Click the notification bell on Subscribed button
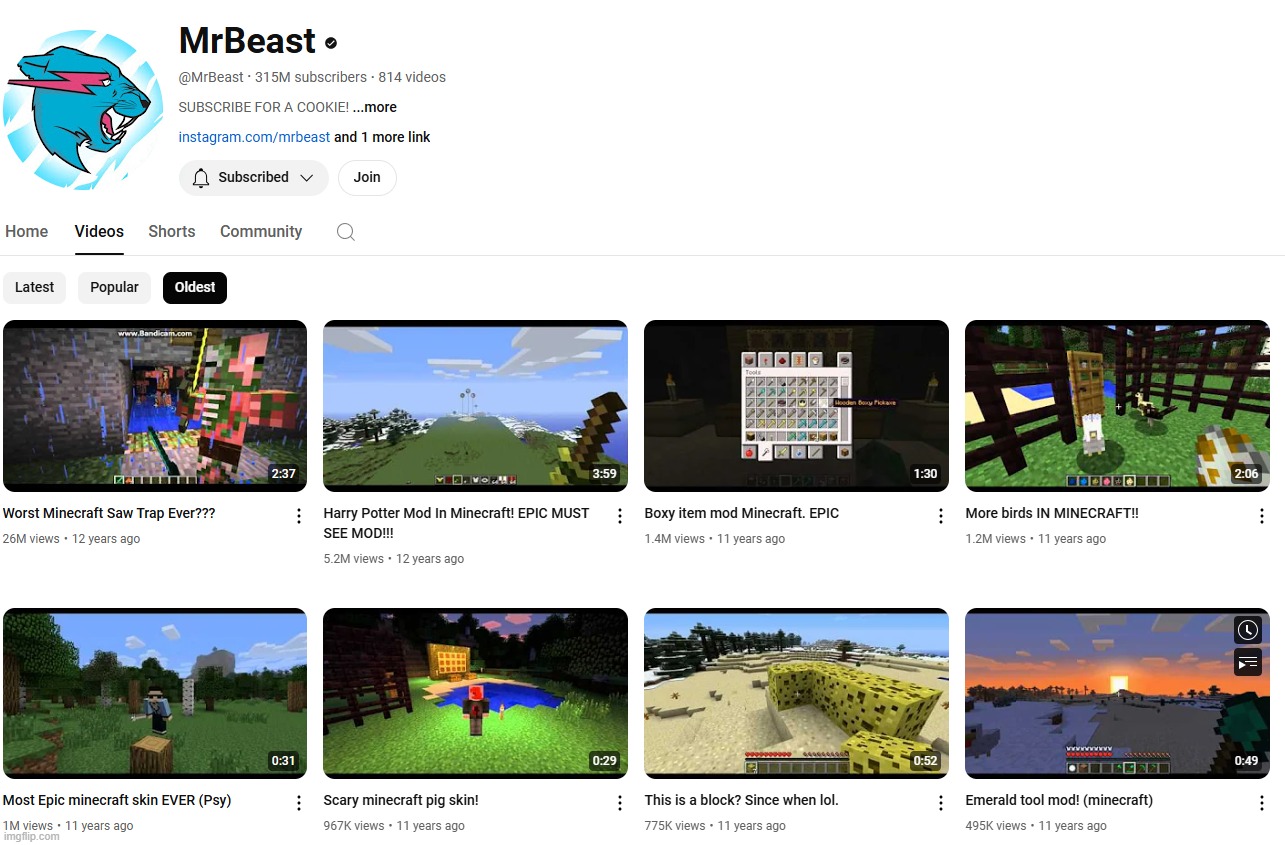 pyautogui.click(x=201, y=177)
